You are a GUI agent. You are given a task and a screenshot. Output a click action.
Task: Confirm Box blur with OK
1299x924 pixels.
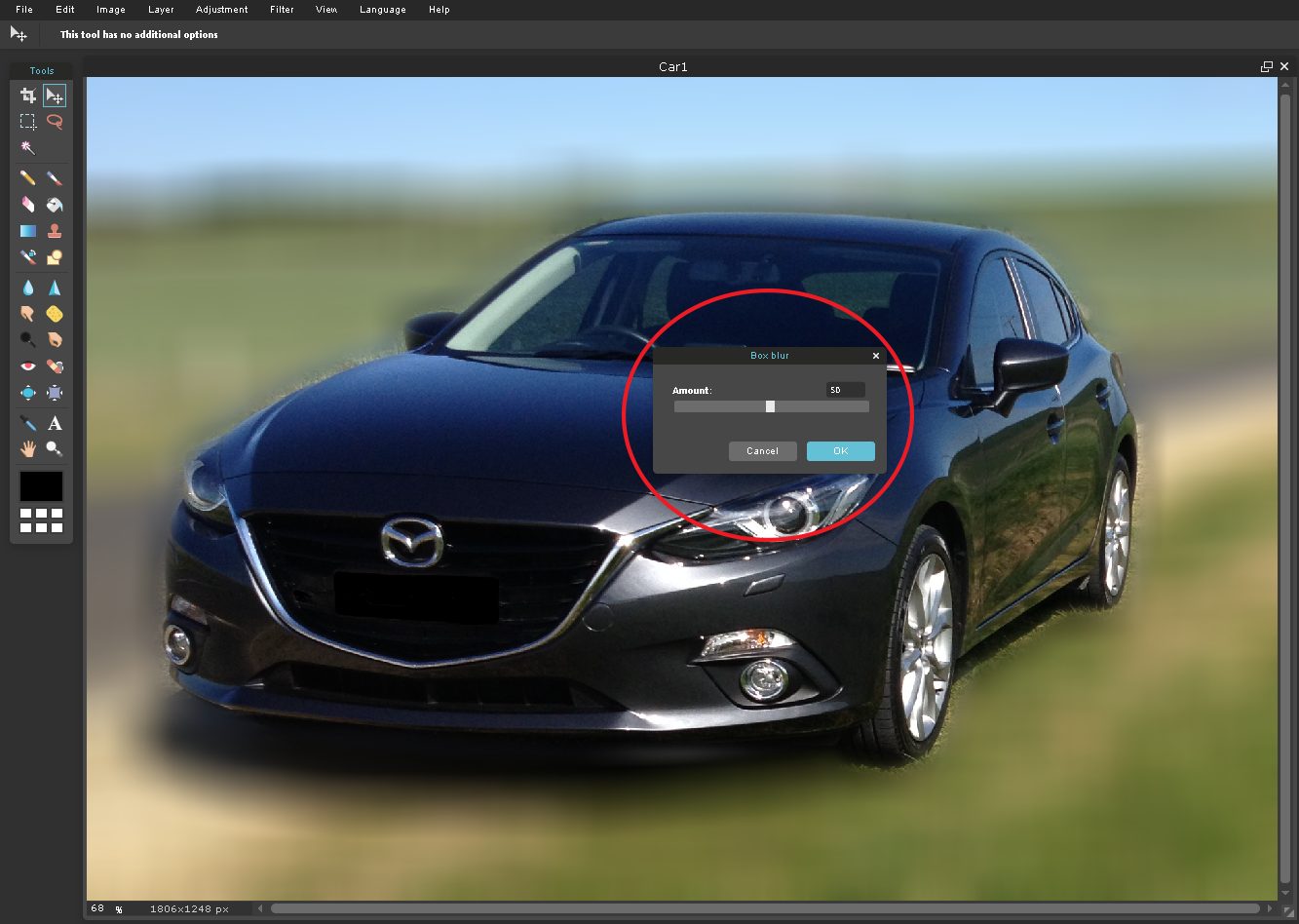[841, 451]
